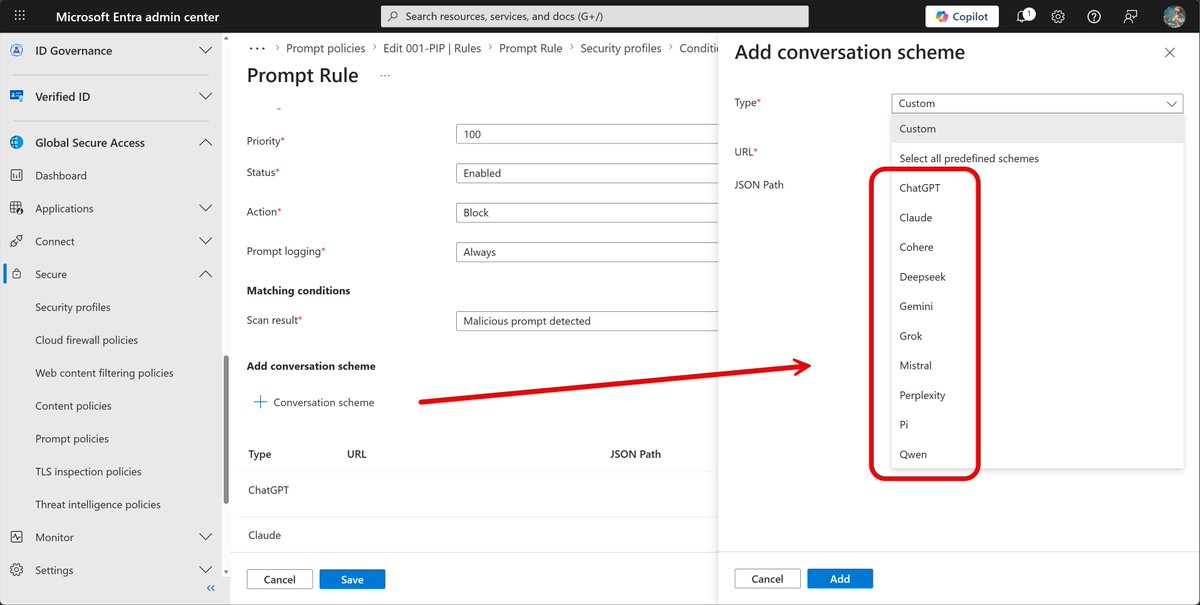1200x605 pixels.
Task: Open Security profiles in sidebar
Action: 73,307
